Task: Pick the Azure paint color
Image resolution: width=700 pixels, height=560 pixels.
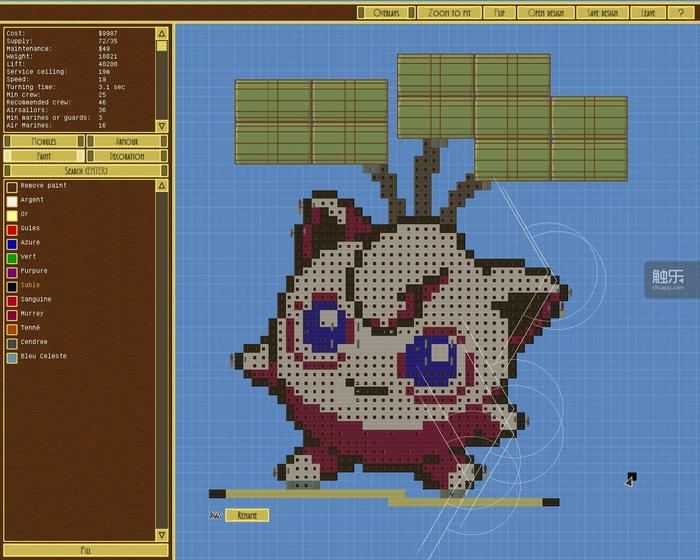Action: [x=12, y=243]
